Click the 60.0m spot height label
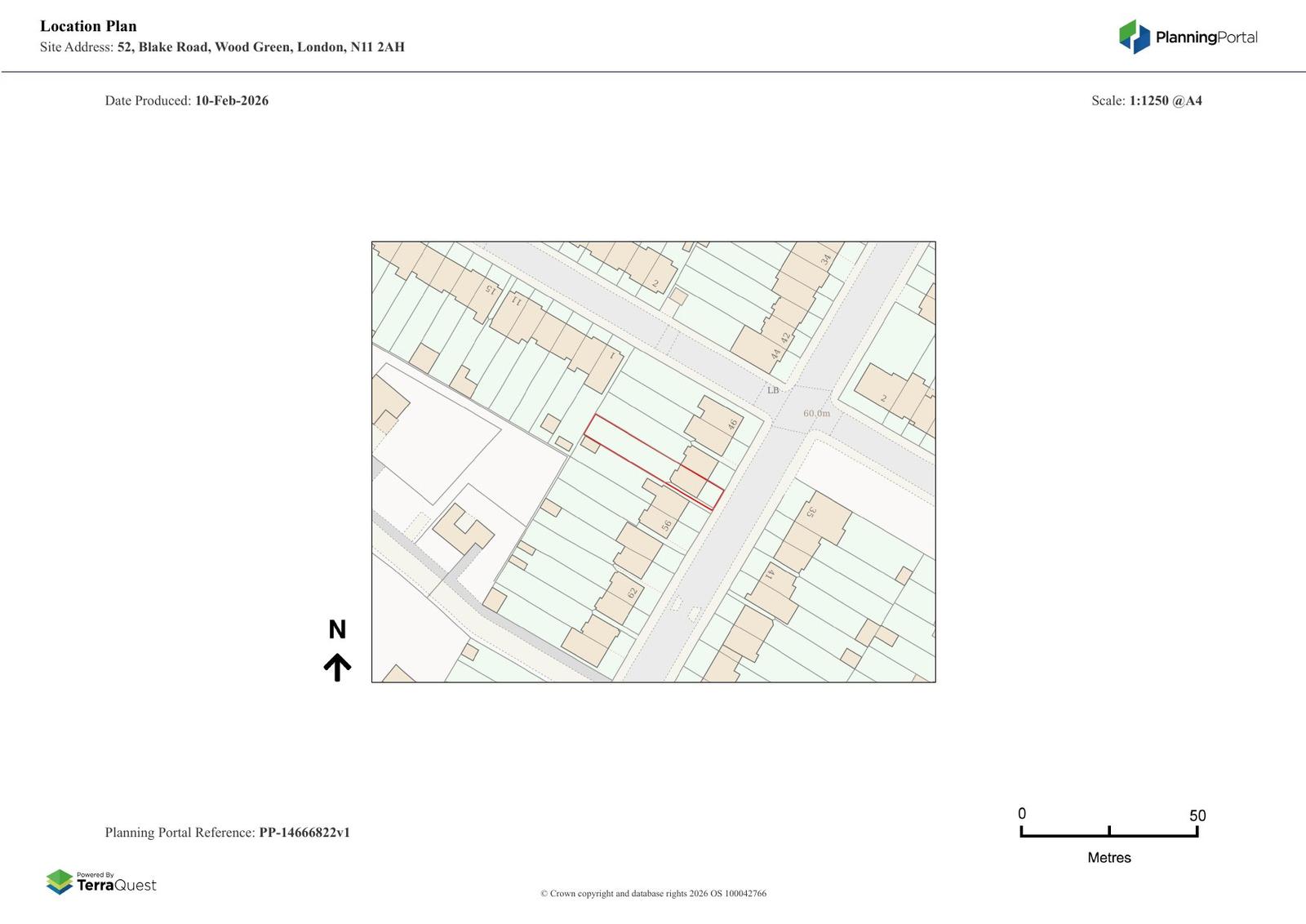 click(x=816, y=413)
